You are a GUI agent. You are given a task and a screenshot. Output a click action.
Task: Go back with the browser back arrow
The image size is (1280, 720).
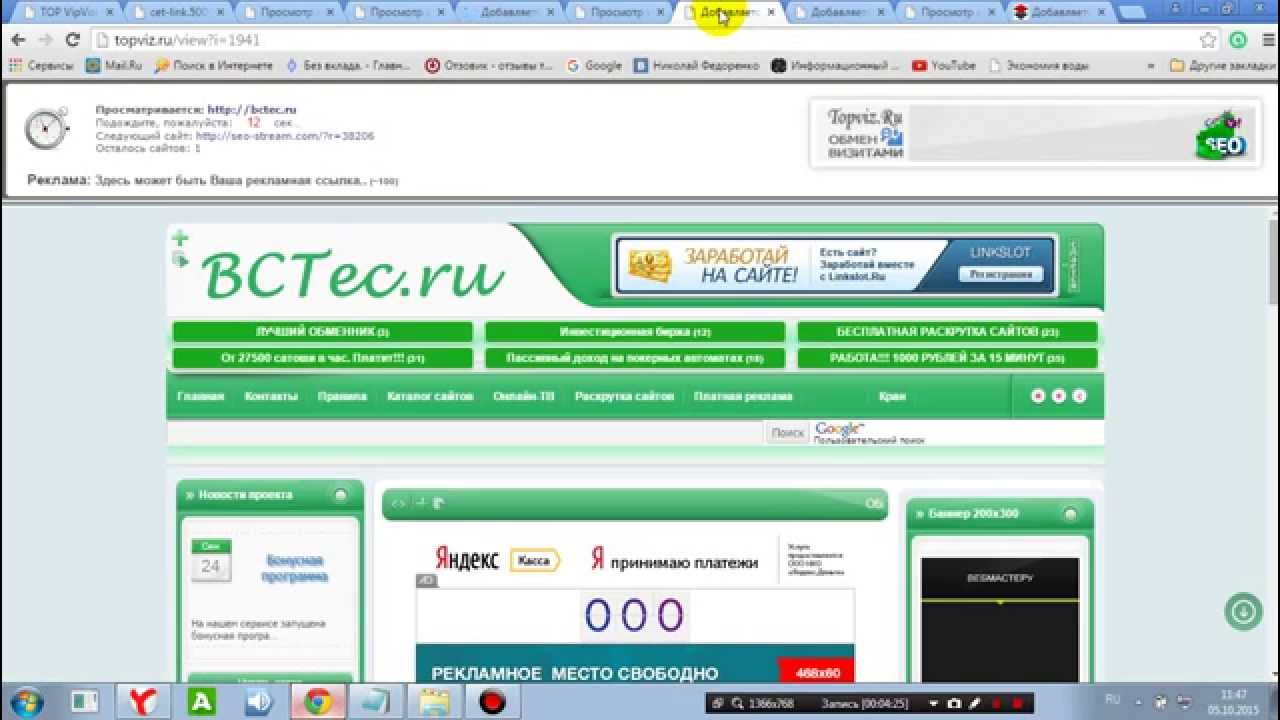[18, 40]
